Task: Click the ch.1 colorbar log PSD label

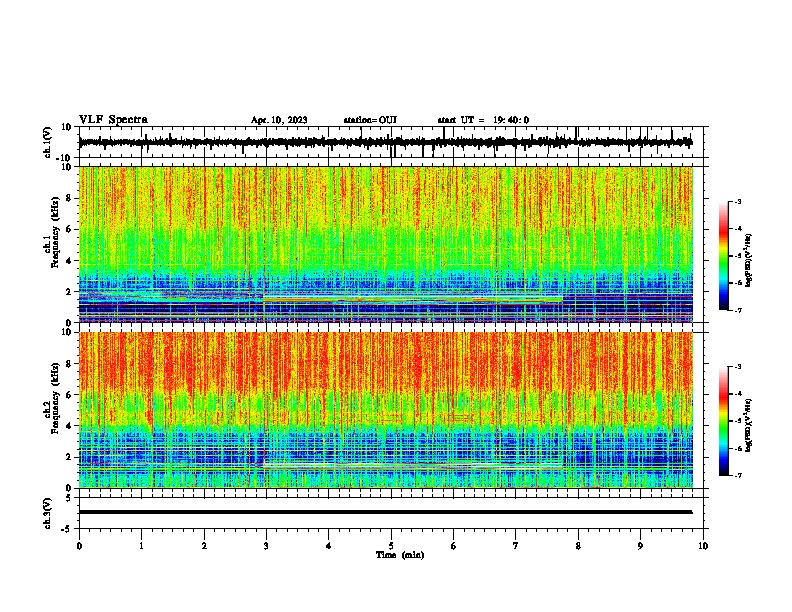Action: click(749, 261)
